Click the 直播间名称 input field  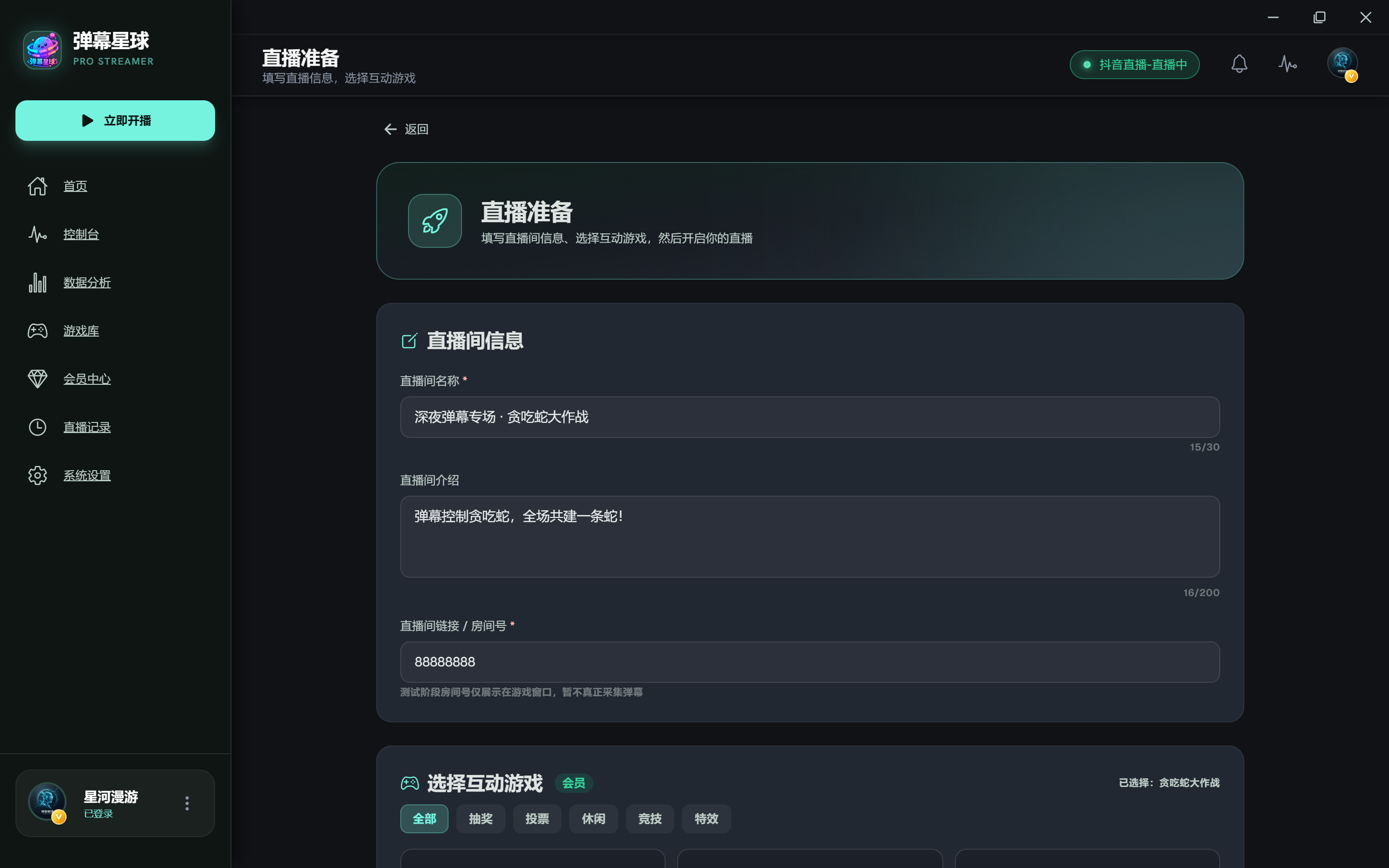point(810,417)
